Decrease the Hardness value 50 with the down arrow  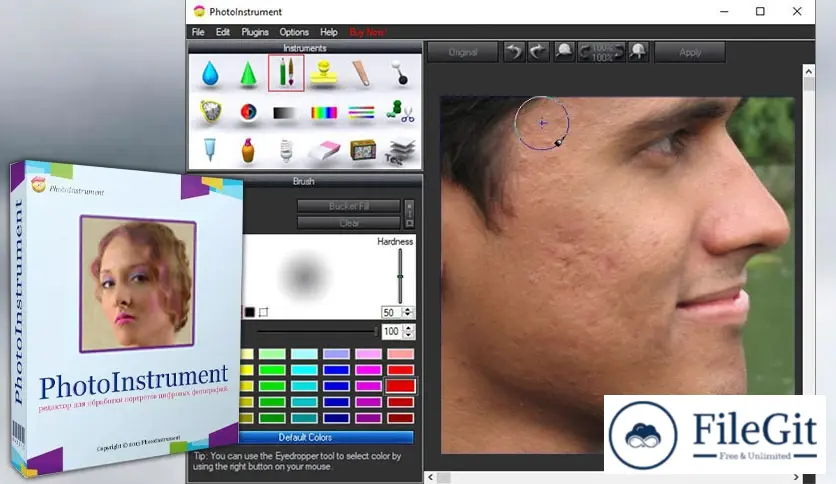[408, 315]
